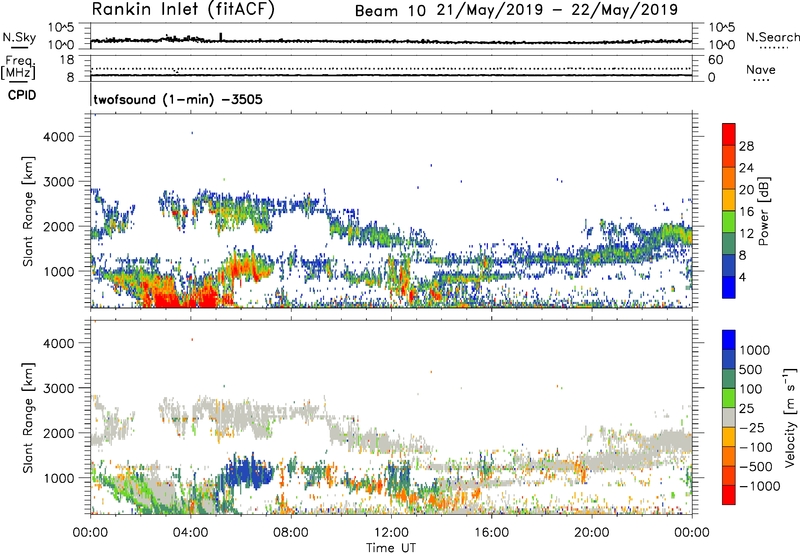Click the '12' tick on Power color bar

tap(746, 233)
